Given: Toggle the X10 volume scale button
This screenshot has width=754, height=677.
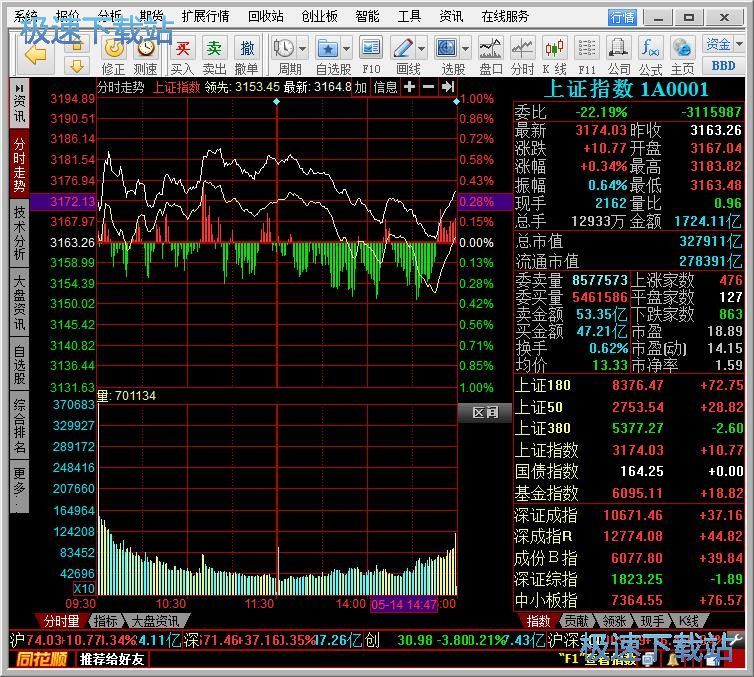Looking at the screenshot, I should coord(84,588).
